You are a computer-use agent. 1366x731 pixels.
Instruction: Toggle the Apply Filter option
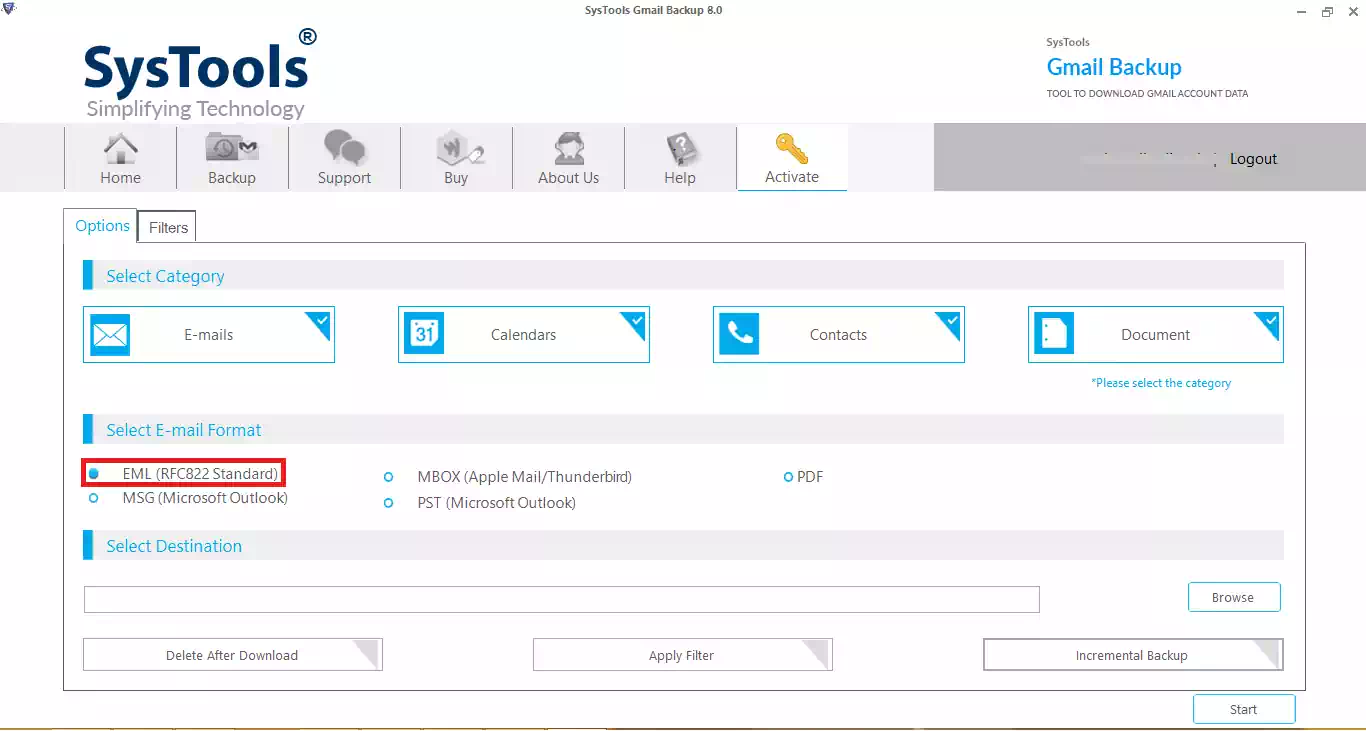coord(682,655)
